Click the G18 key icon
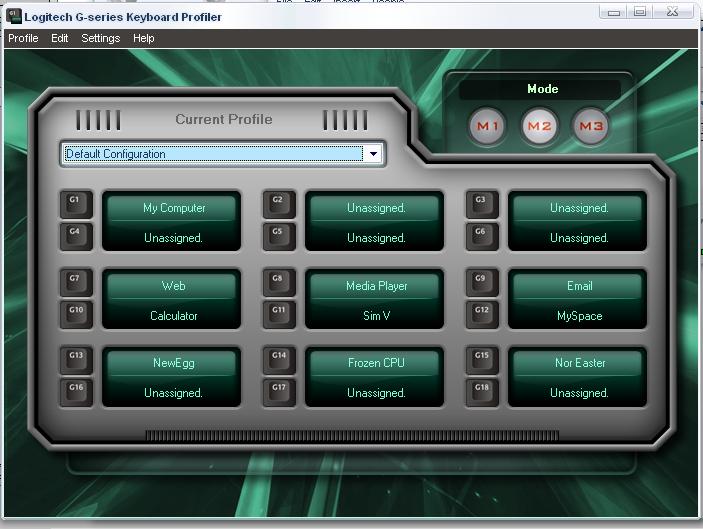 click(482, 392)
